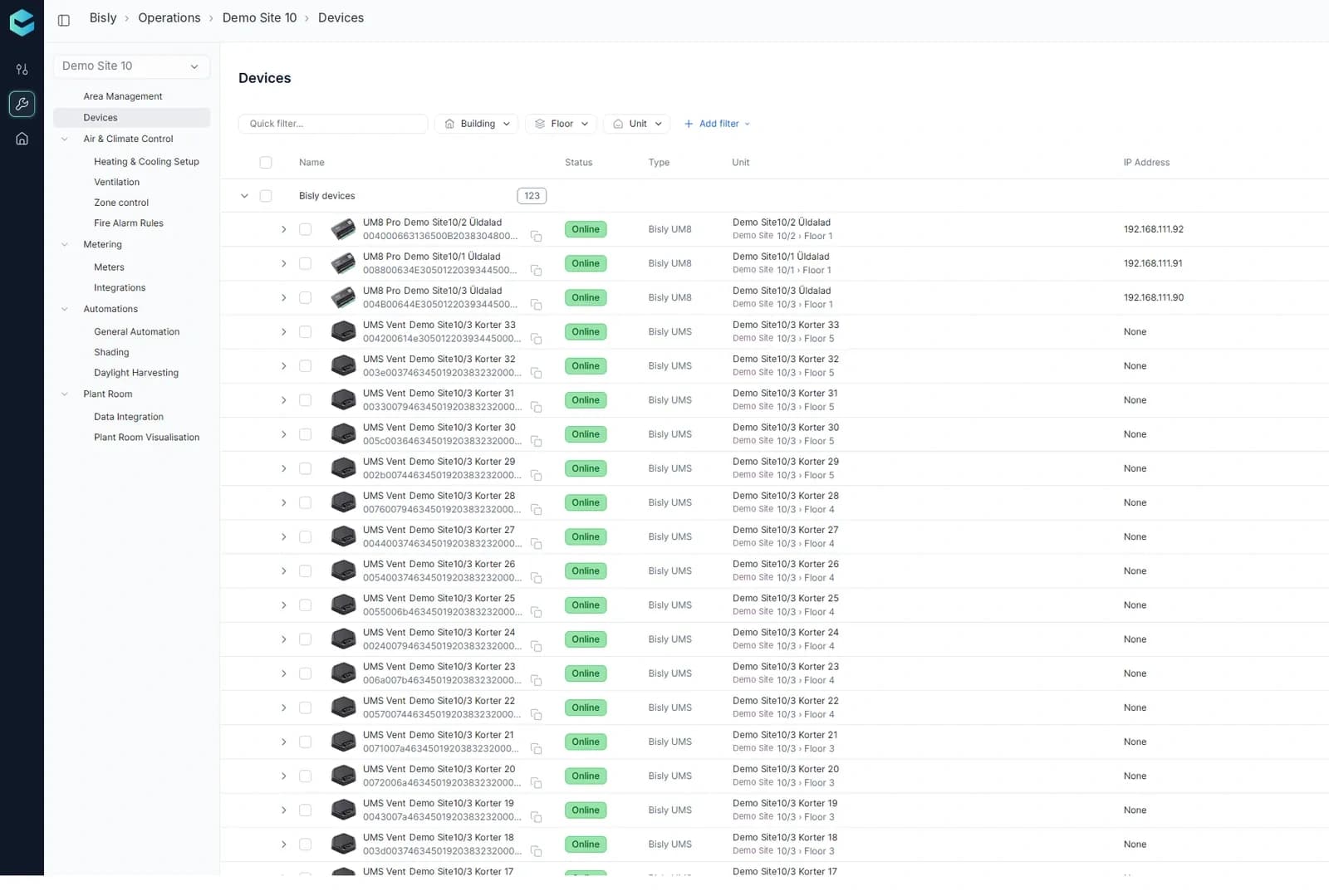Copy ID of UMS Vent Korter 24
The height and width of the screenshot is (896, 1329).
click(x=537, y=647)
